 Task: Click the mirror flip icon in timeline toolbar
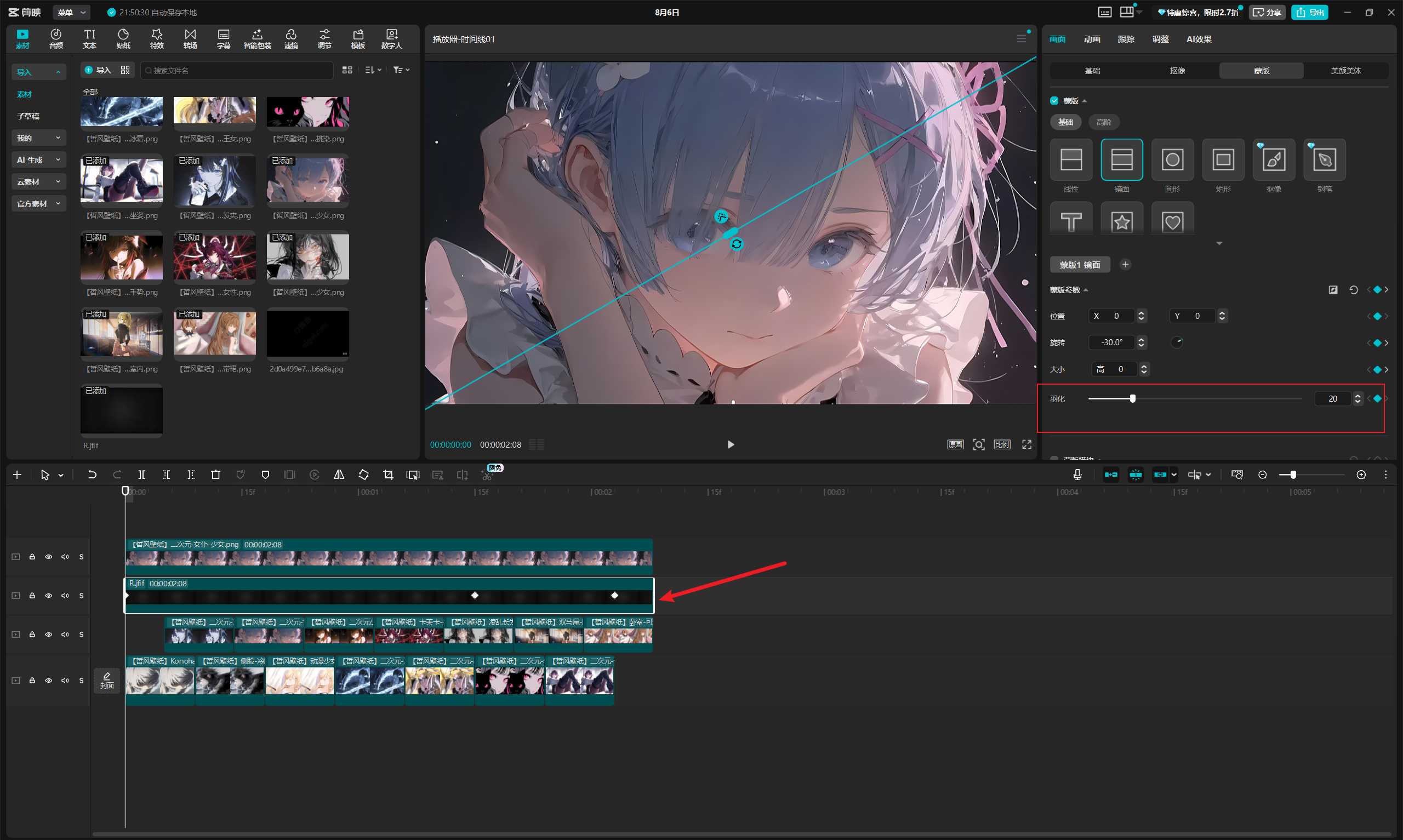(339, 475)
